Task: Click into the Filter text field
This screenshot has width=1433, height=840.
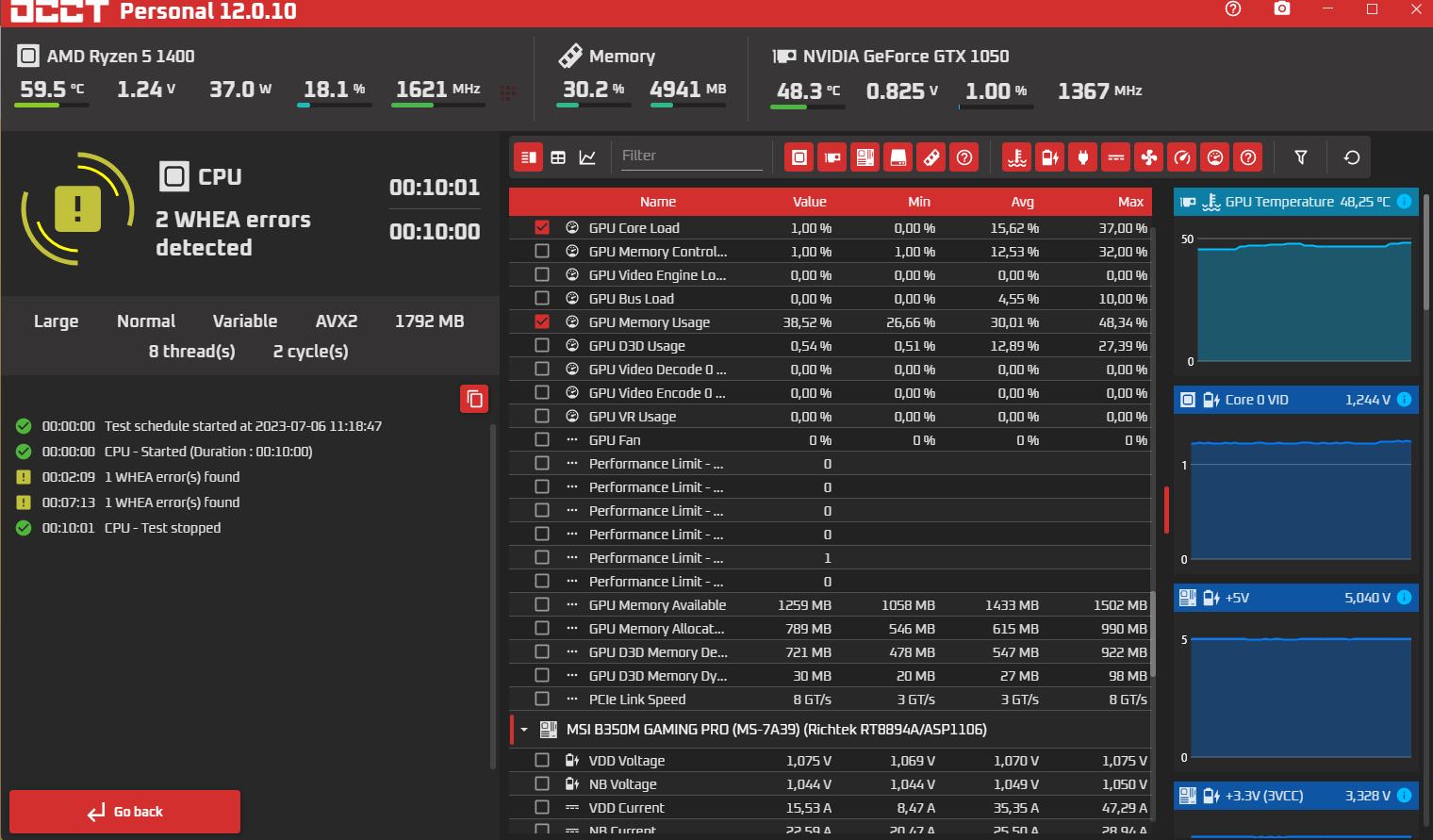Action: 690,156
